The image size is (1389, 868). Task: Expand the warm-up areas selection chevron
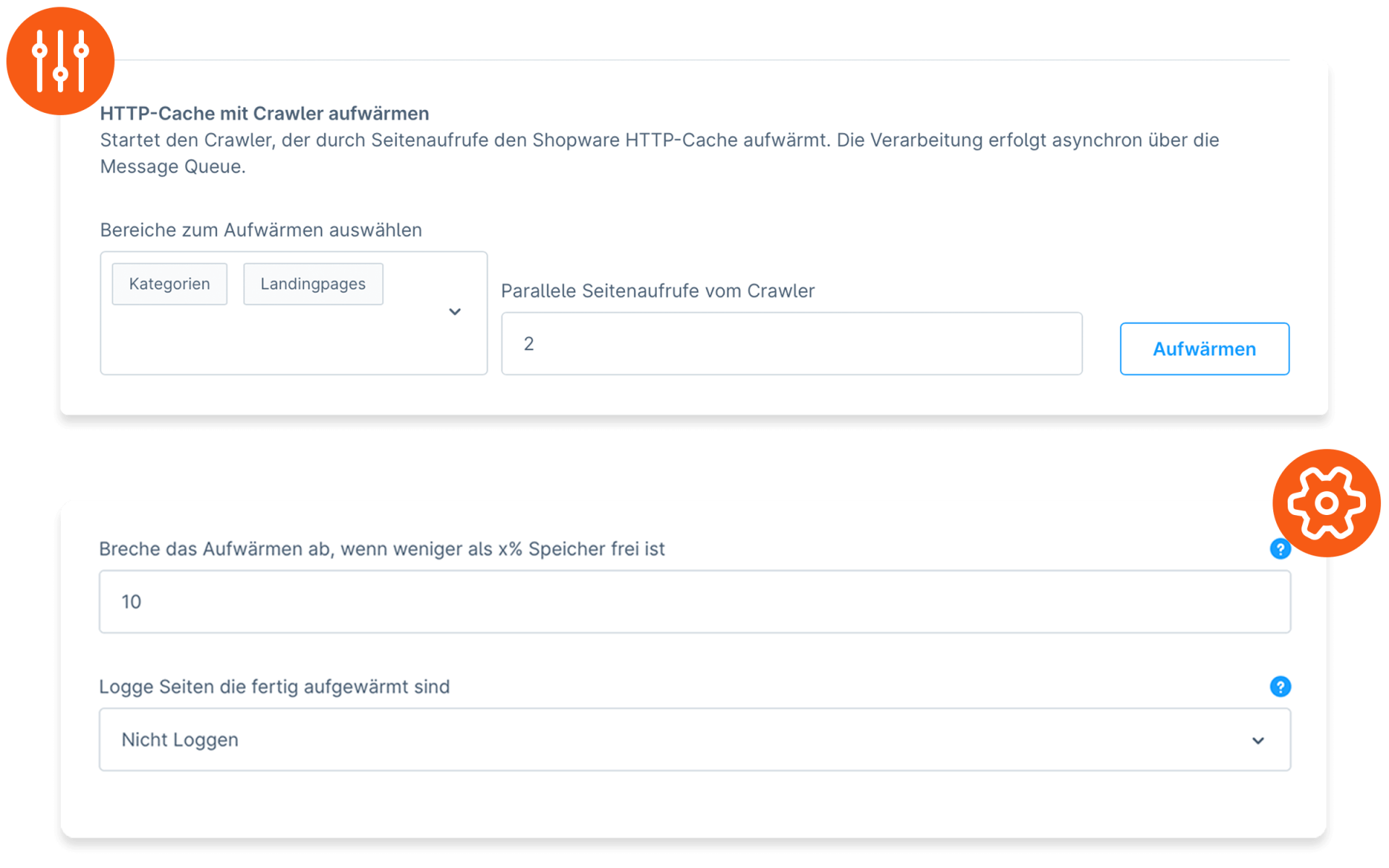[x=454, y=312]
